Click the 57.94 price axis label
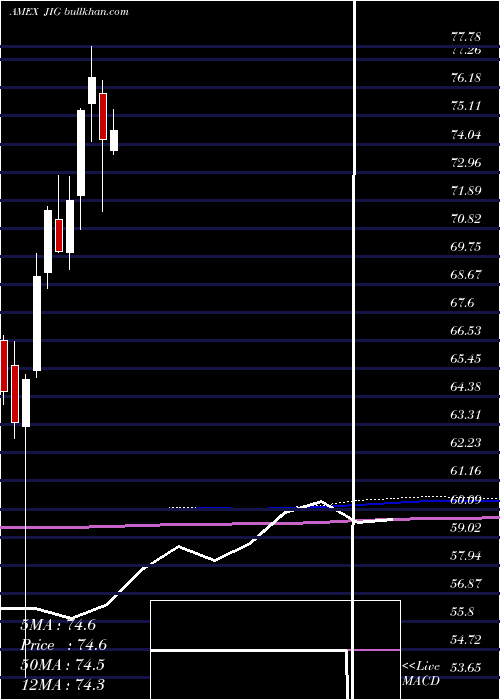The height and width of the screenshot is (700, 500). 467,556
